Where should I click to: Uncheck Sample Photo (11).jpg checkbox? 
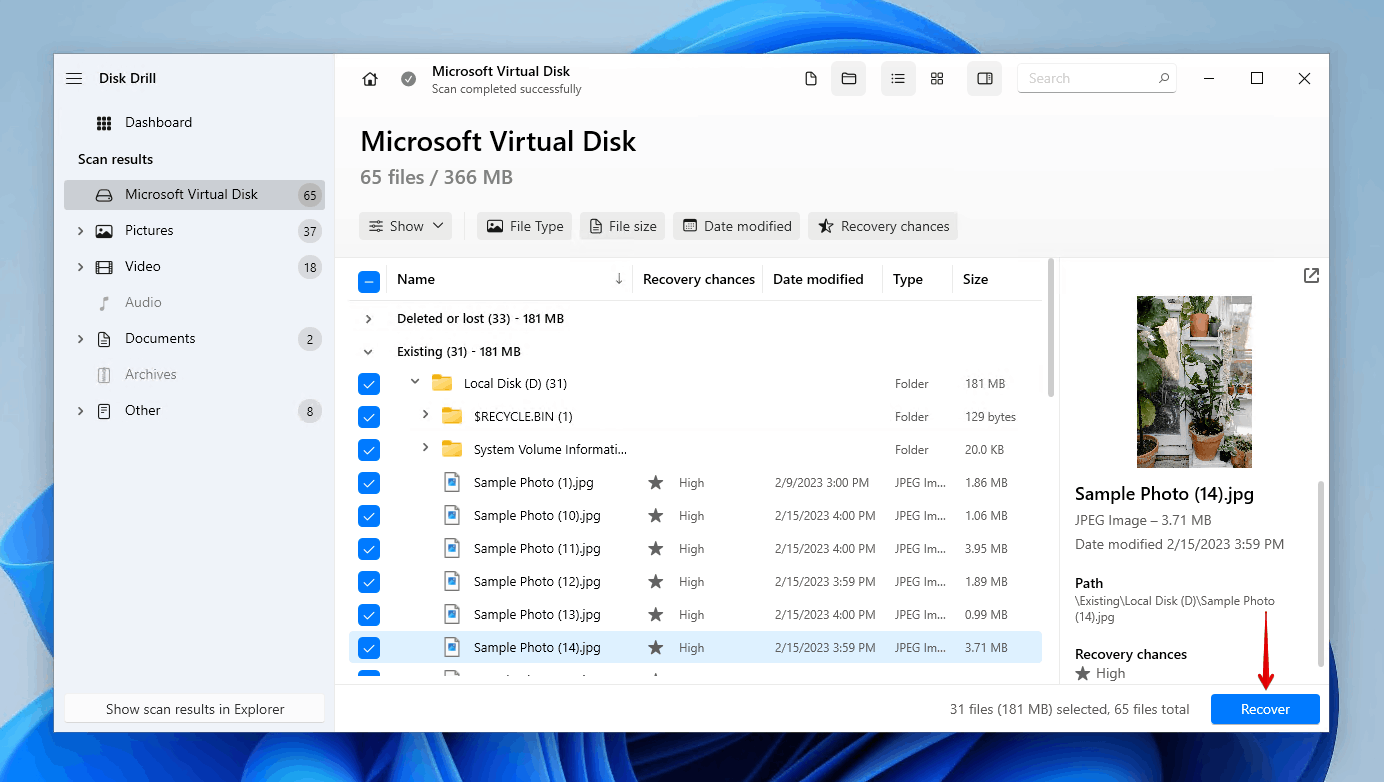coord(369,549)
